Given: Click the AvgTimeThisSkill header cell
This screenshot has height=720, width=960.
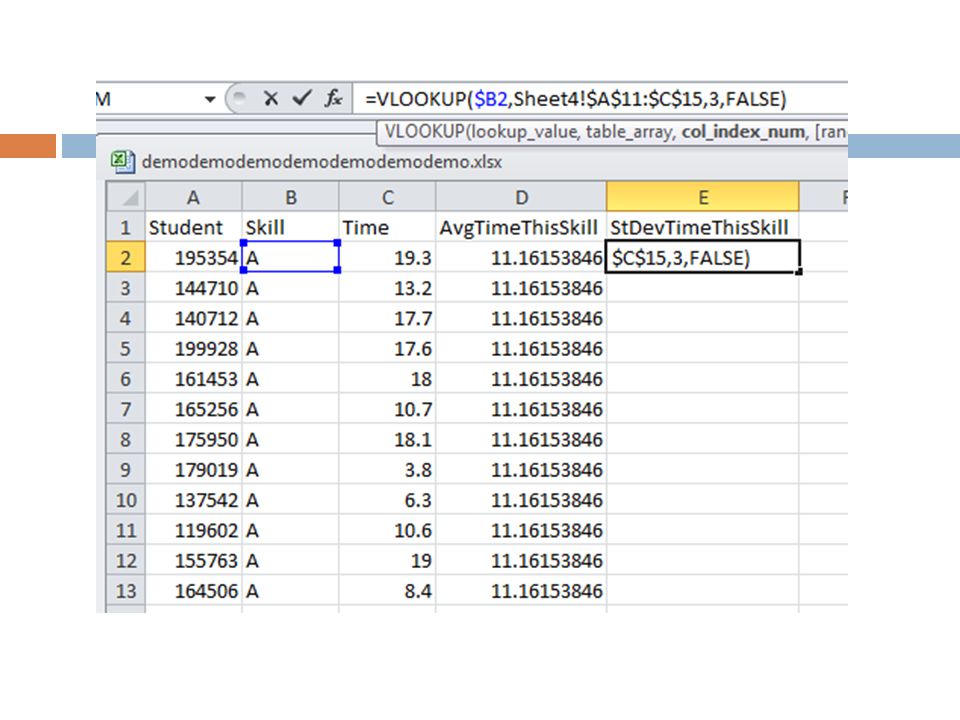Looking at the screenshot, I should point(521,227).
